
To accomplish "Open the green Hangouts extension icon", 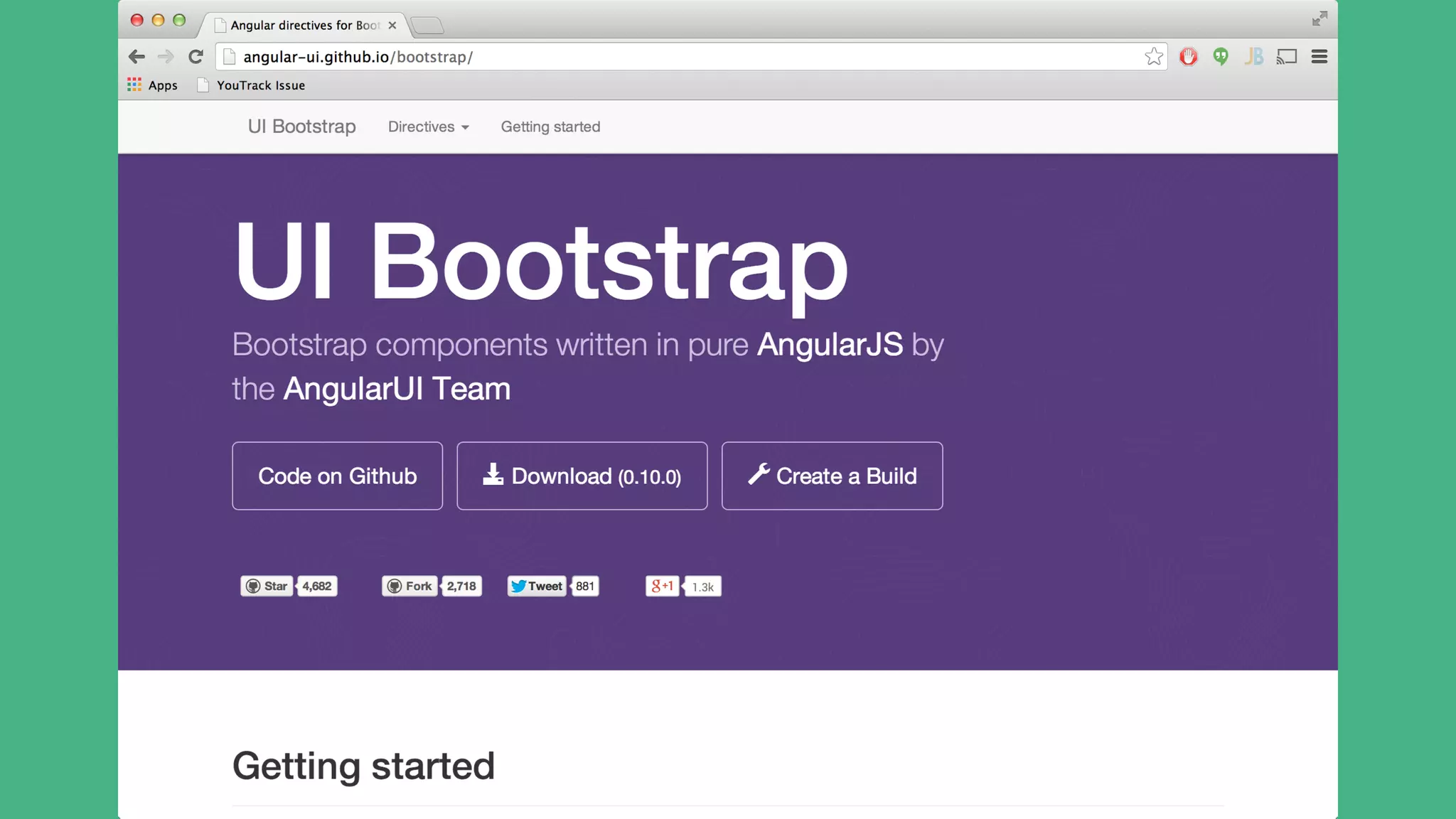I will point(1221,57).
